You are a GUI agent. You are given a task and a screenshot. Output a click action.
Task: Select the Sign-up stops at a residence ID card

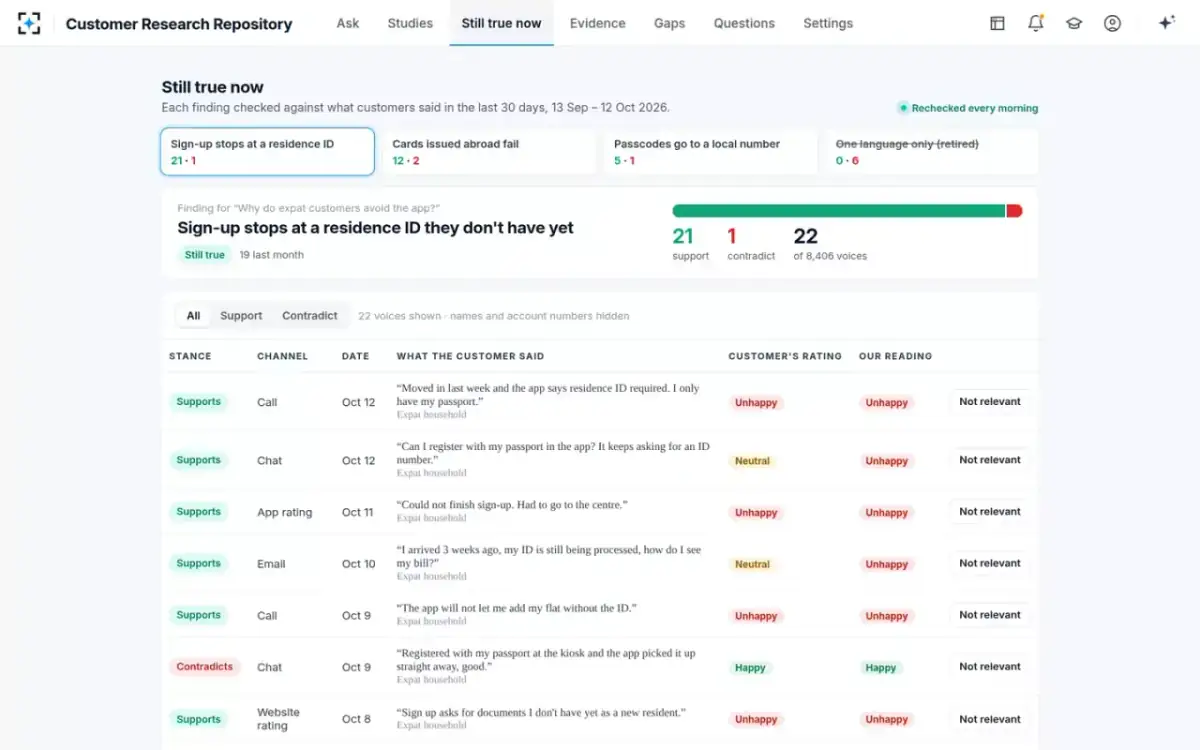[268, 152]
